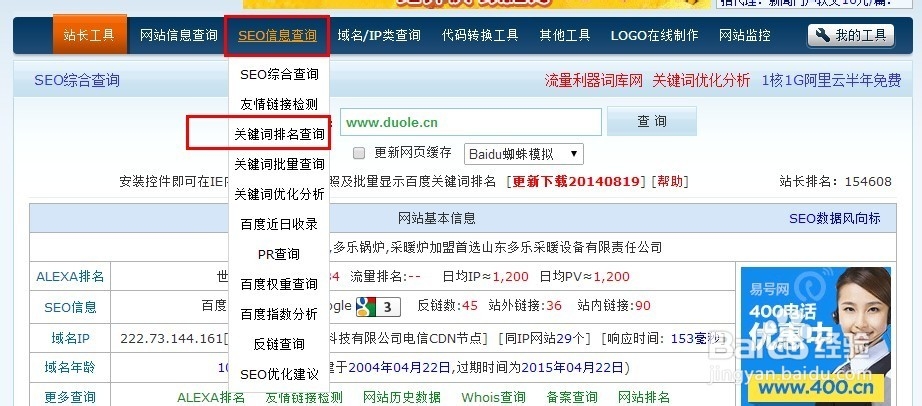
Task: Open the 网站排名 link
Action: pos(644,398)
